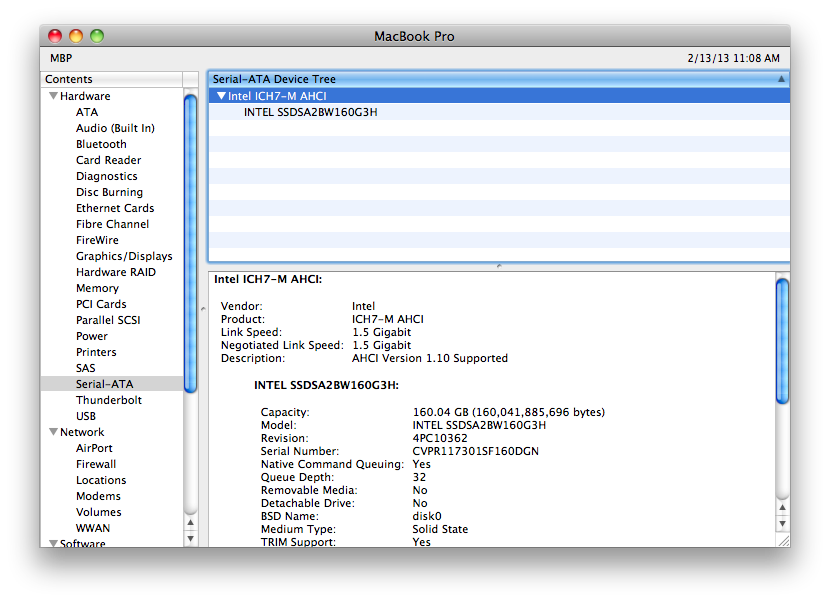The width and height of the screenshot is (830, 602).
Task: Click the details pane scroll down arrow
Action: coord(782,524)
